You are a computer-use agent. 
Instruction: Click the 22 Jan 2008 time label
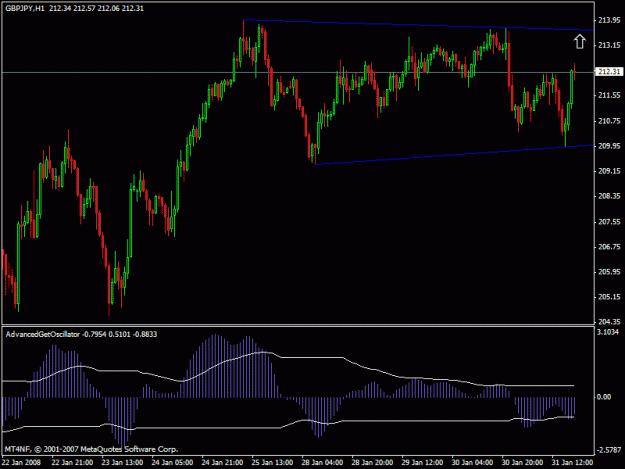tap(21, 463)
